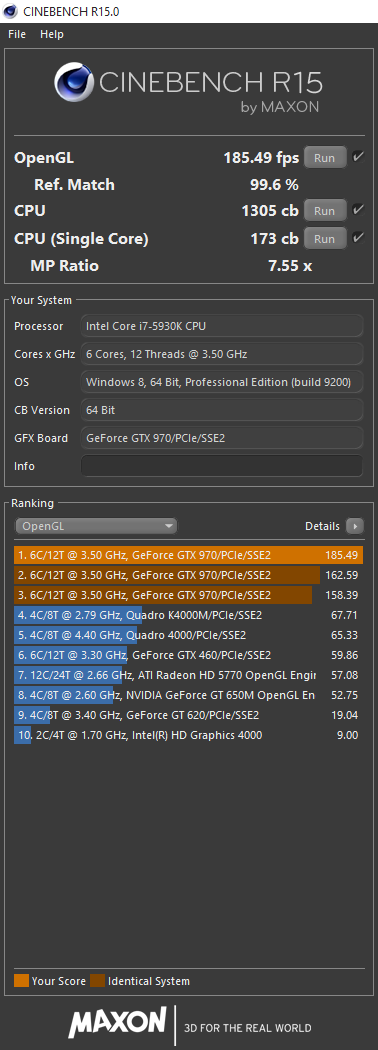Click the Details label in Ranking

[x=322, y=526]
